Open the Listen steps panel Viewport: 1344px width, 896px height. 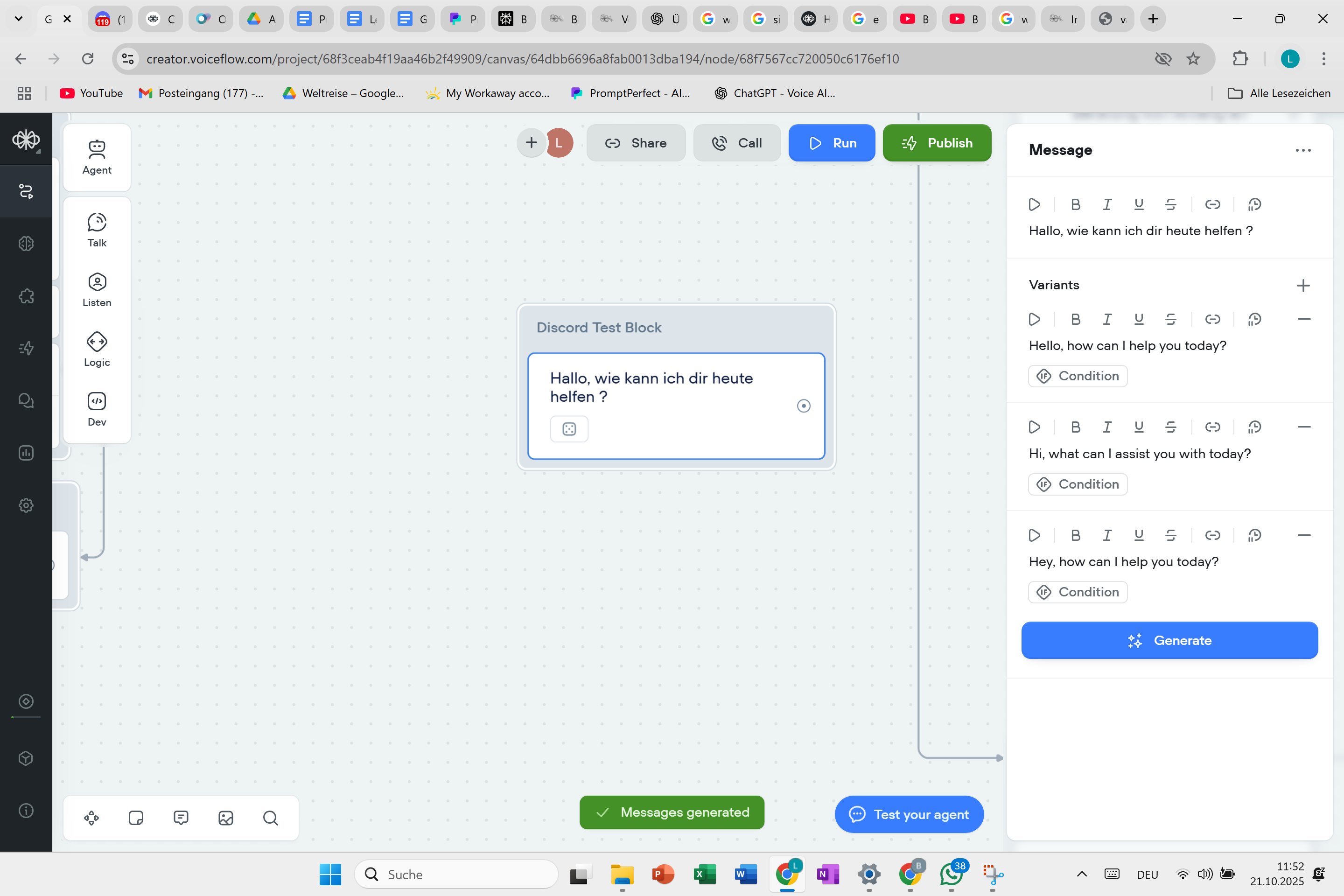[x=97, y=290]
